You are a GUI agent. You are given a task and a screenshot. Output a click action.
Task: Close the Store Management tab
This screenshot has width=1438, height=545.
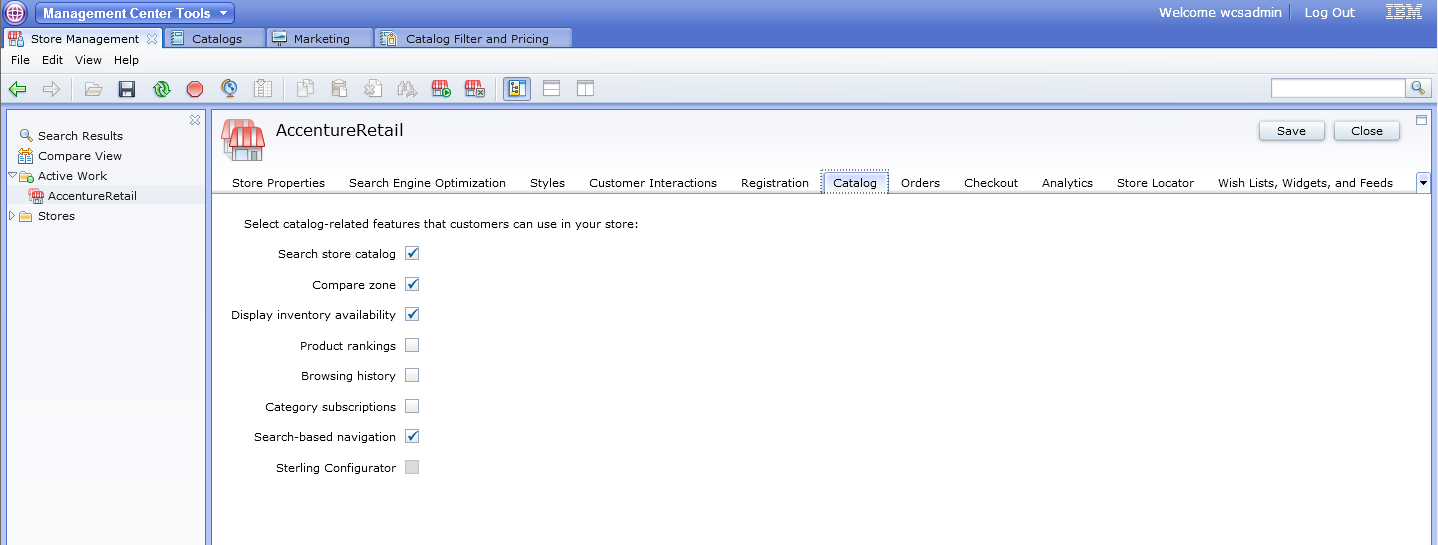pyautogui.click(x=152, y=39)
